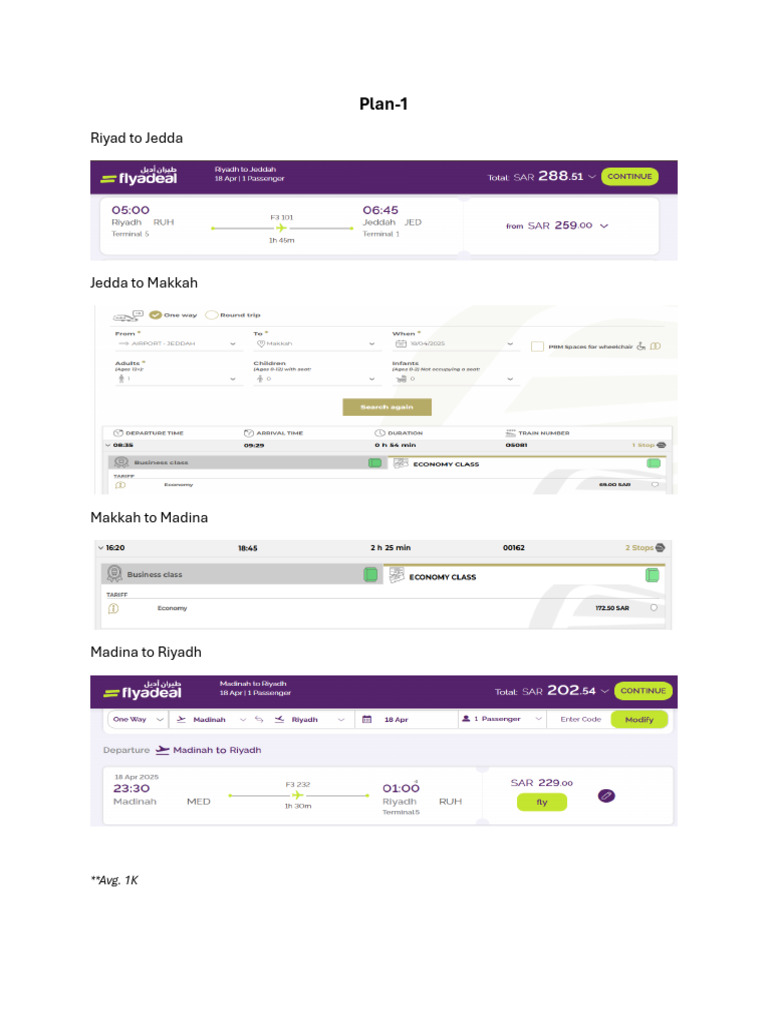
Task: Click the Enter Code promo field
Action: [x=581, y=719]
